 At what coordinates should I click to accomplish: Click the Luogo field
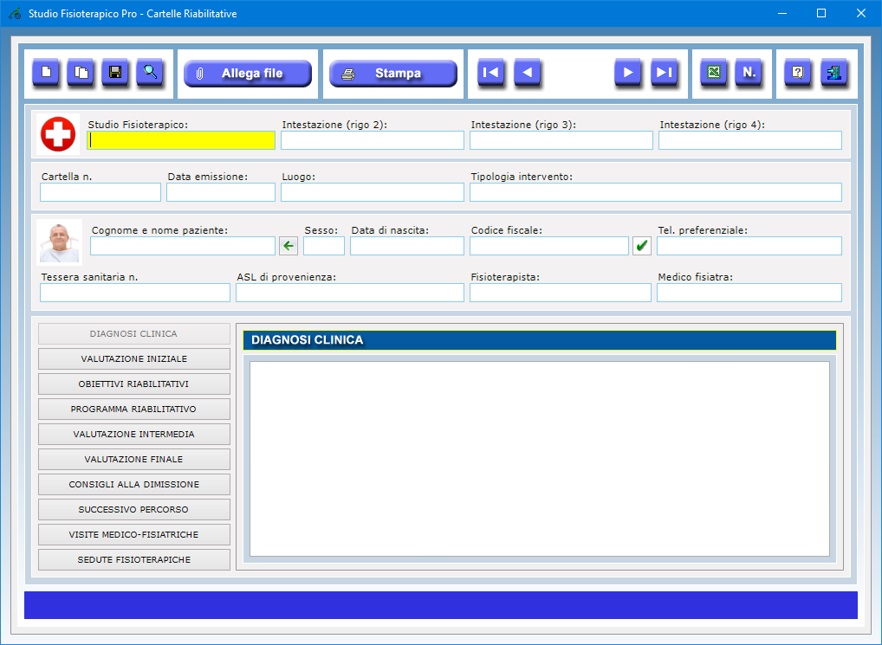pyautogui.click(x=372, y=192)
